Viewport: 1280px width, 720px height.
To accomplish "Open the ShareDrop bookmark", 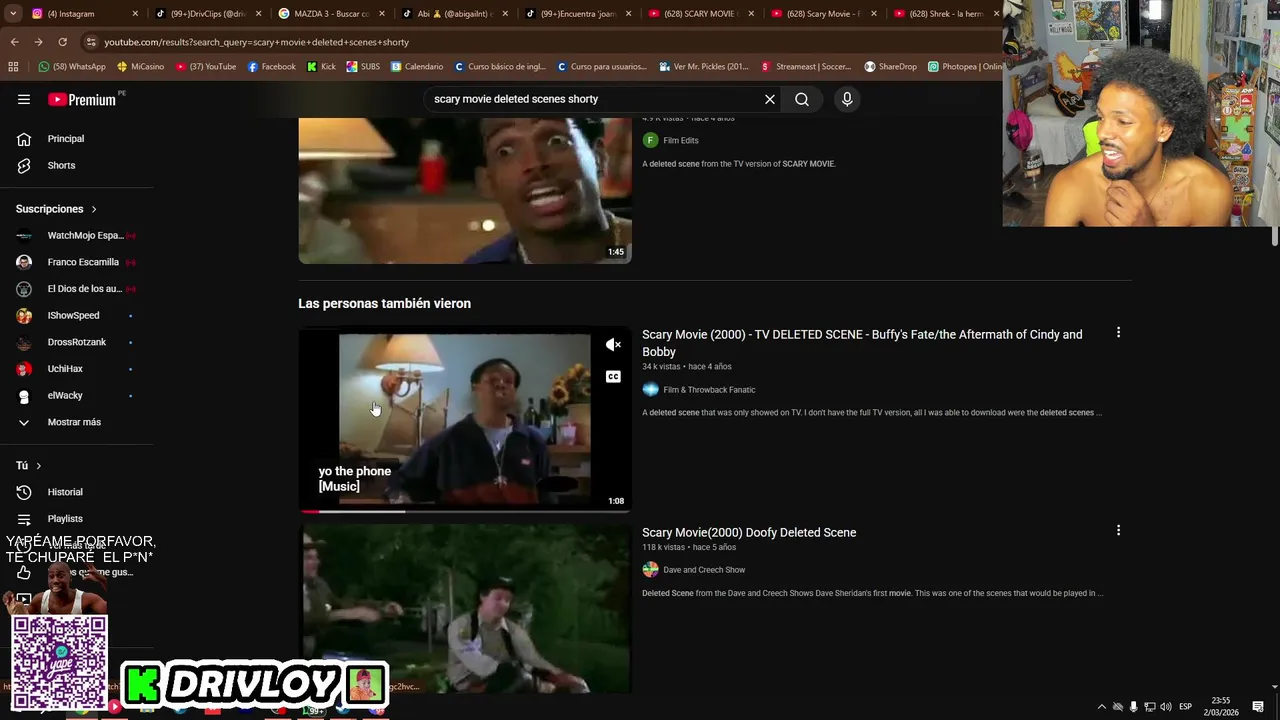I will pyautogui.click(x=890, y=67).
